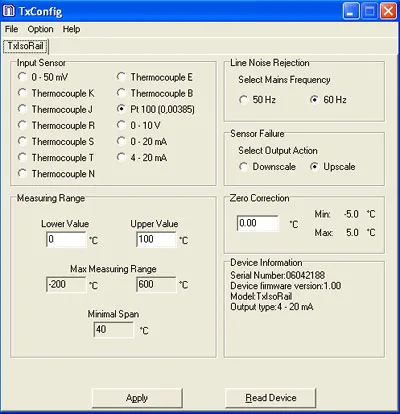
Task: Click the Select Mains Frequency label
Action: [x=284, y=80]
